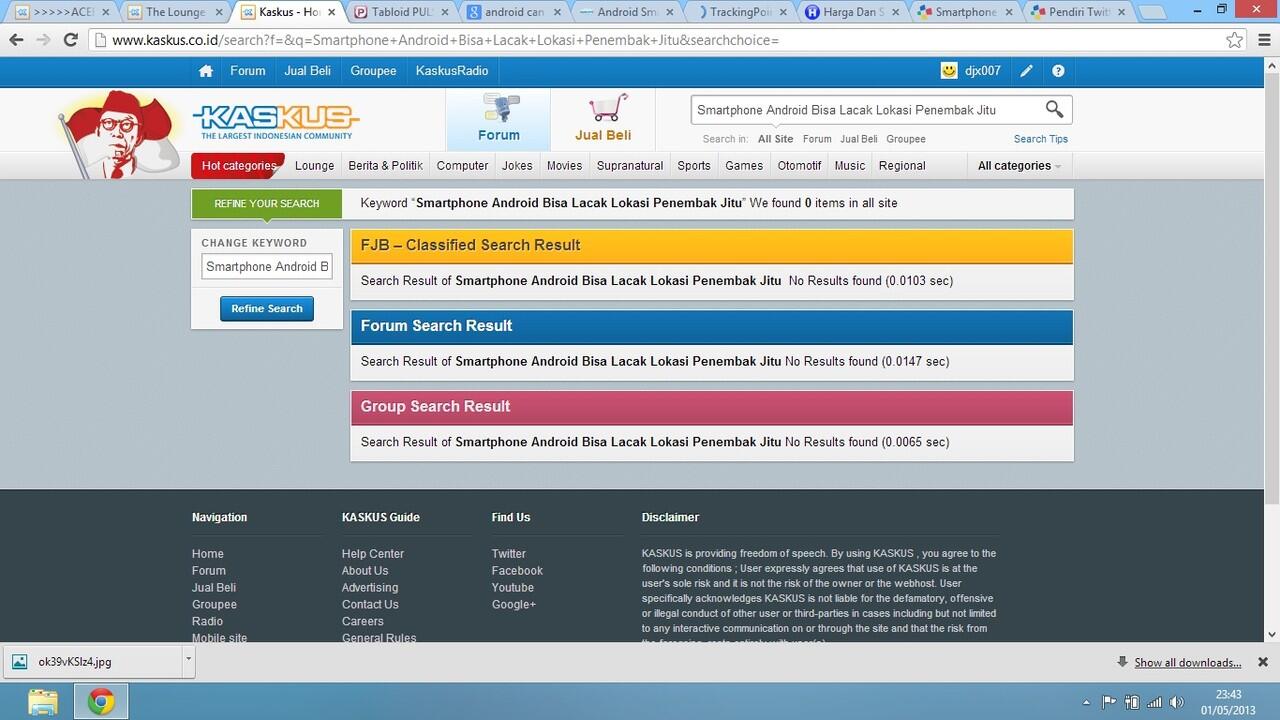The height and width of the screenshot is (720, 1280).
Task: Open Jual Beli in top navigation
Action: pyautogui.click(x=307, y=71)
